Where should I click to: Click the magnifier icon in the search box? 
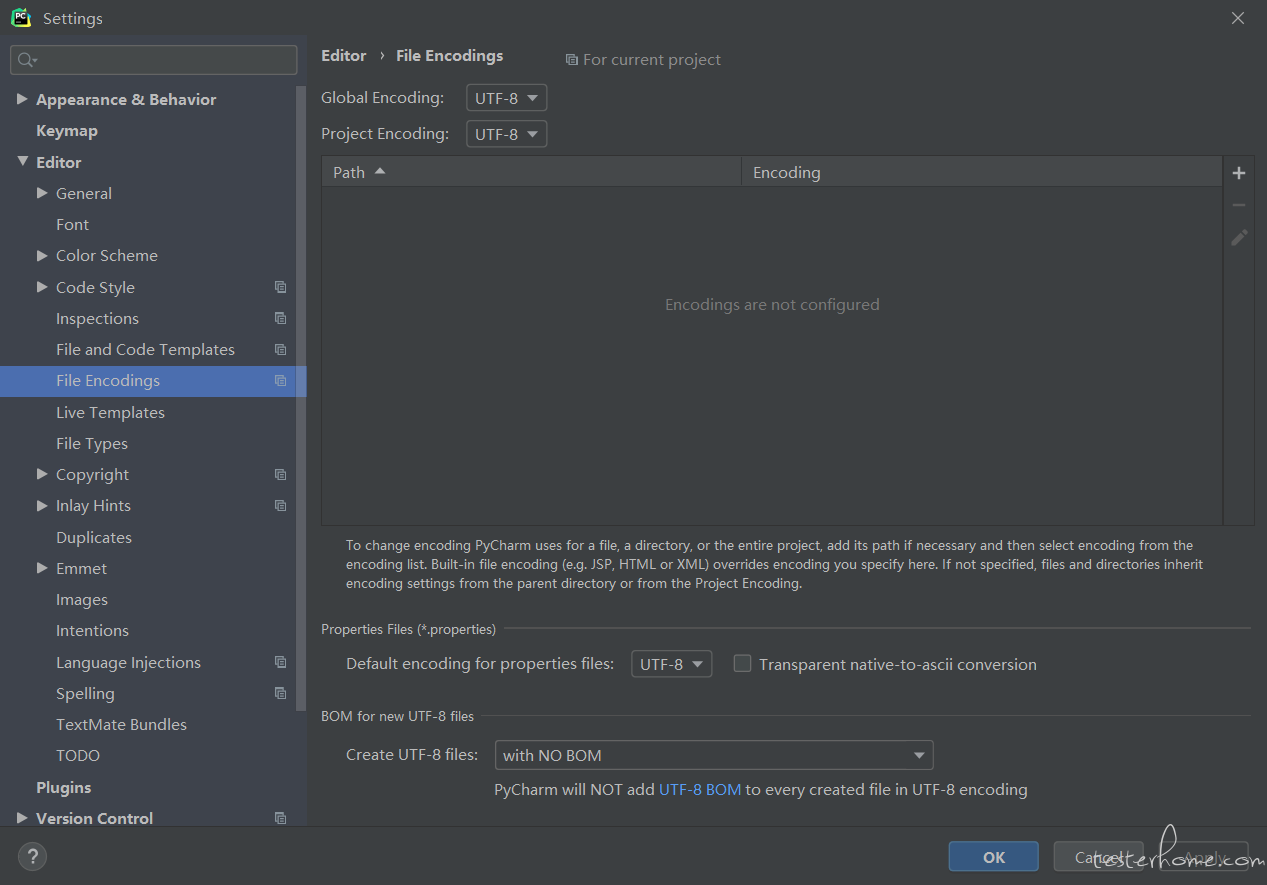pyautogui.click(x=26, y=60)
